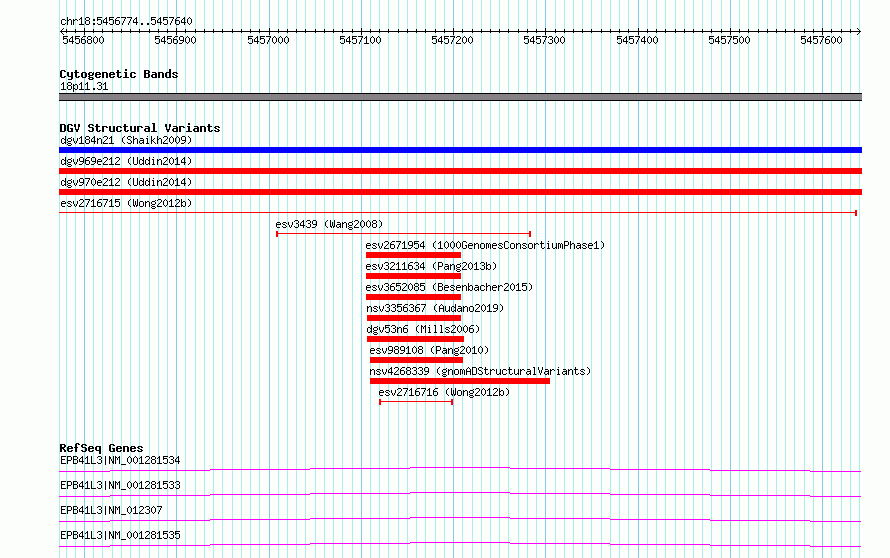Open EPB41L3|NM_001281534 transcript label

tap(120, 460)
